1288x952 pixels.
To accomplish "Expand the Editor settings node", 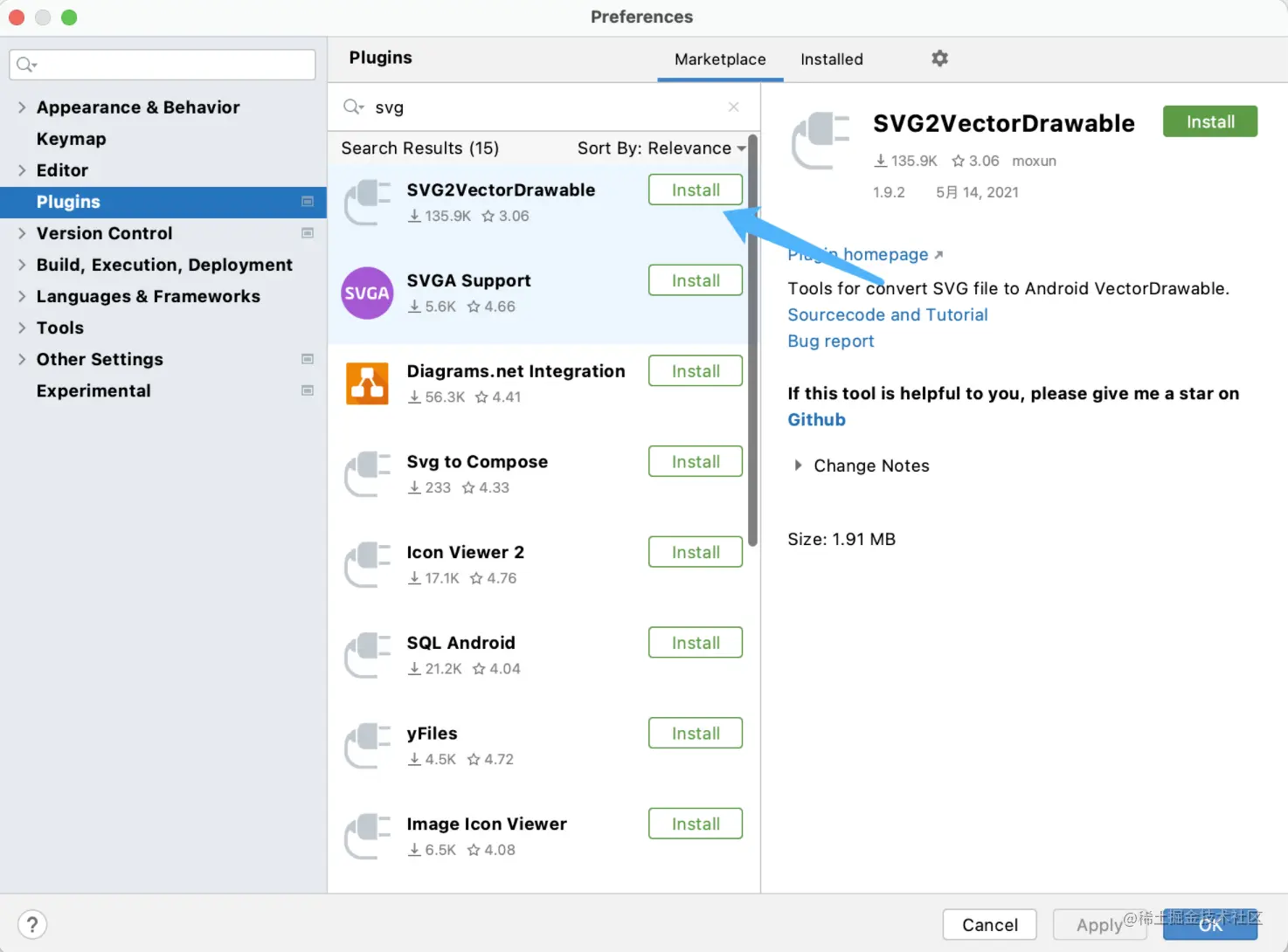I will [22, 170].
